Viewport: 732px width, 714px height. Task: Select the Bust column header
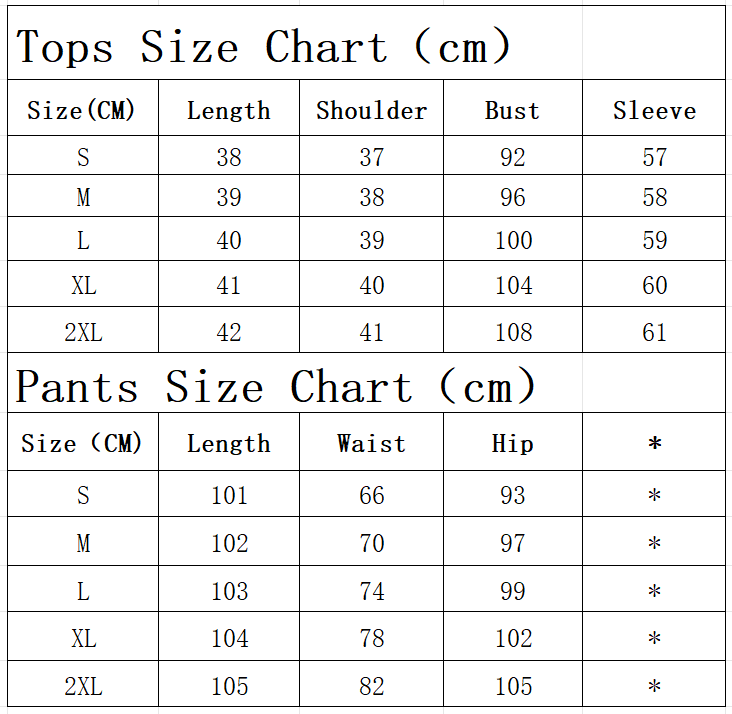tap(512, 111)
